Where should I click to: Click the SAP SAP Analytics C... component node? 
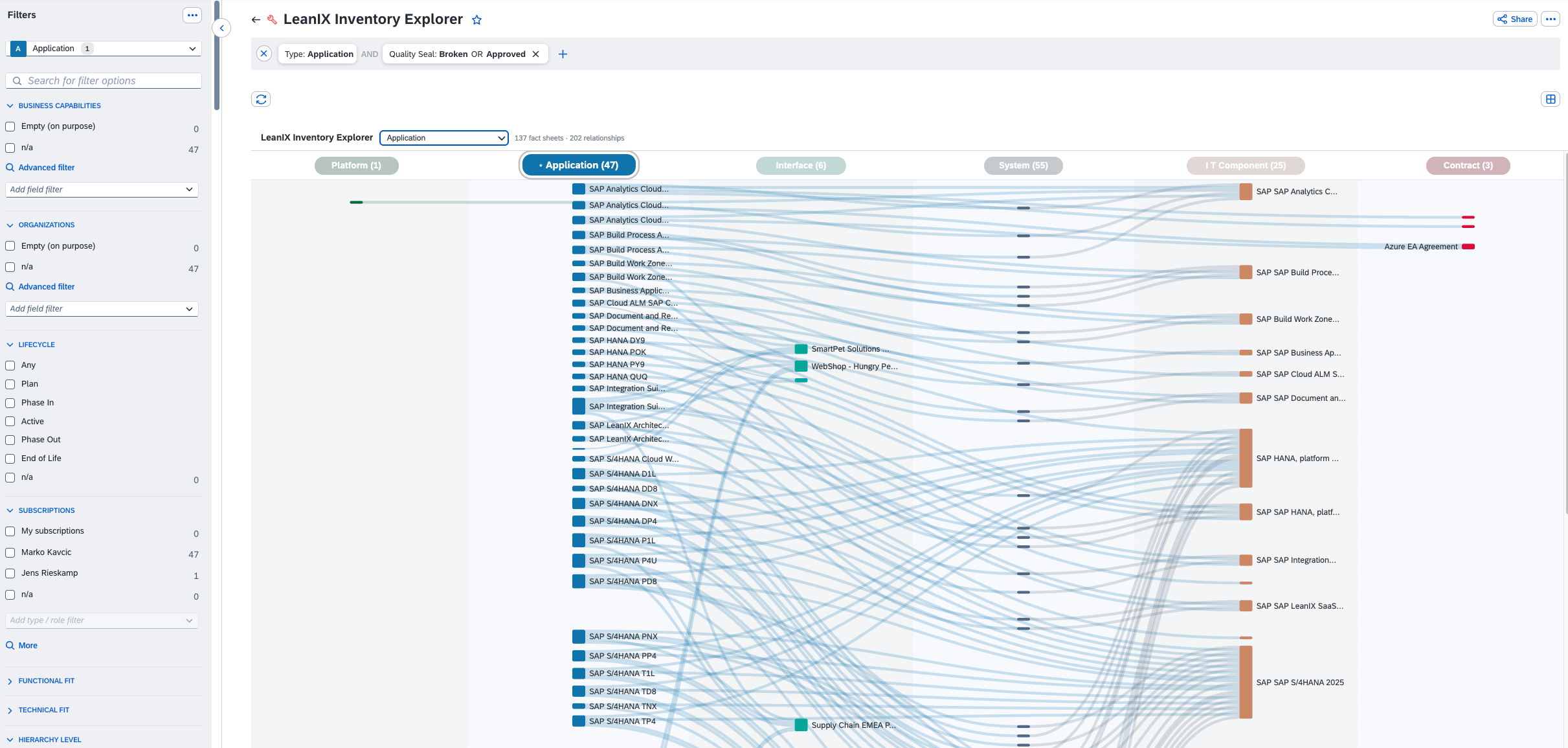tap(1246, 192)
